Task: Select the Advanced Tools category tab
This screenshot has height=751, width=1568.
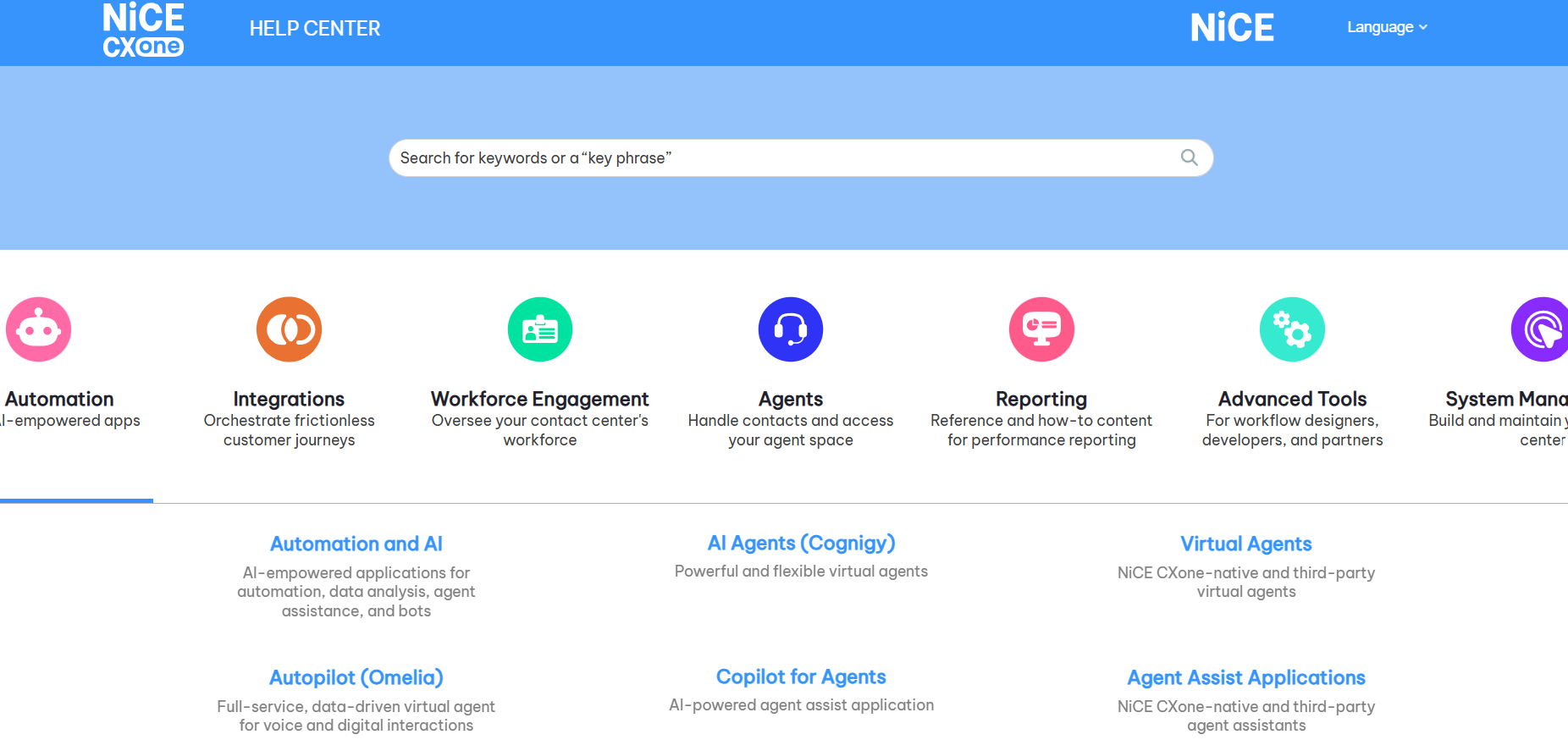Action: coord(1292,399)
